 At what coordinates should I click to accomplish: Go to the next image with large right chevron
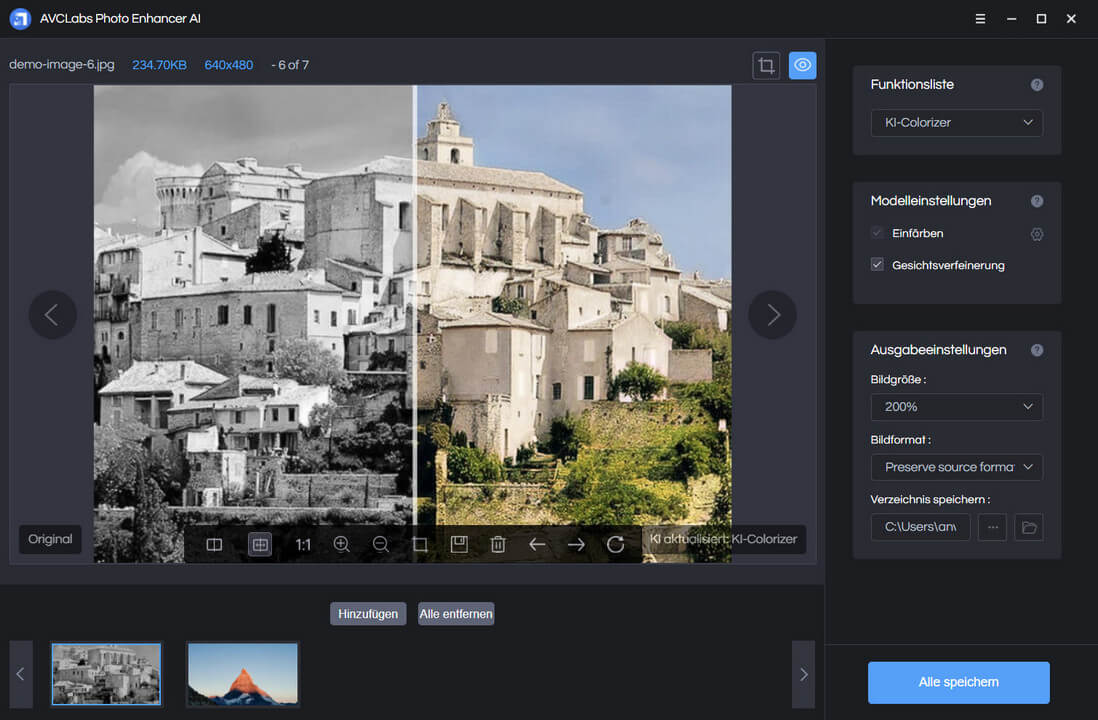pyautogui.click(x=772, y=314)
